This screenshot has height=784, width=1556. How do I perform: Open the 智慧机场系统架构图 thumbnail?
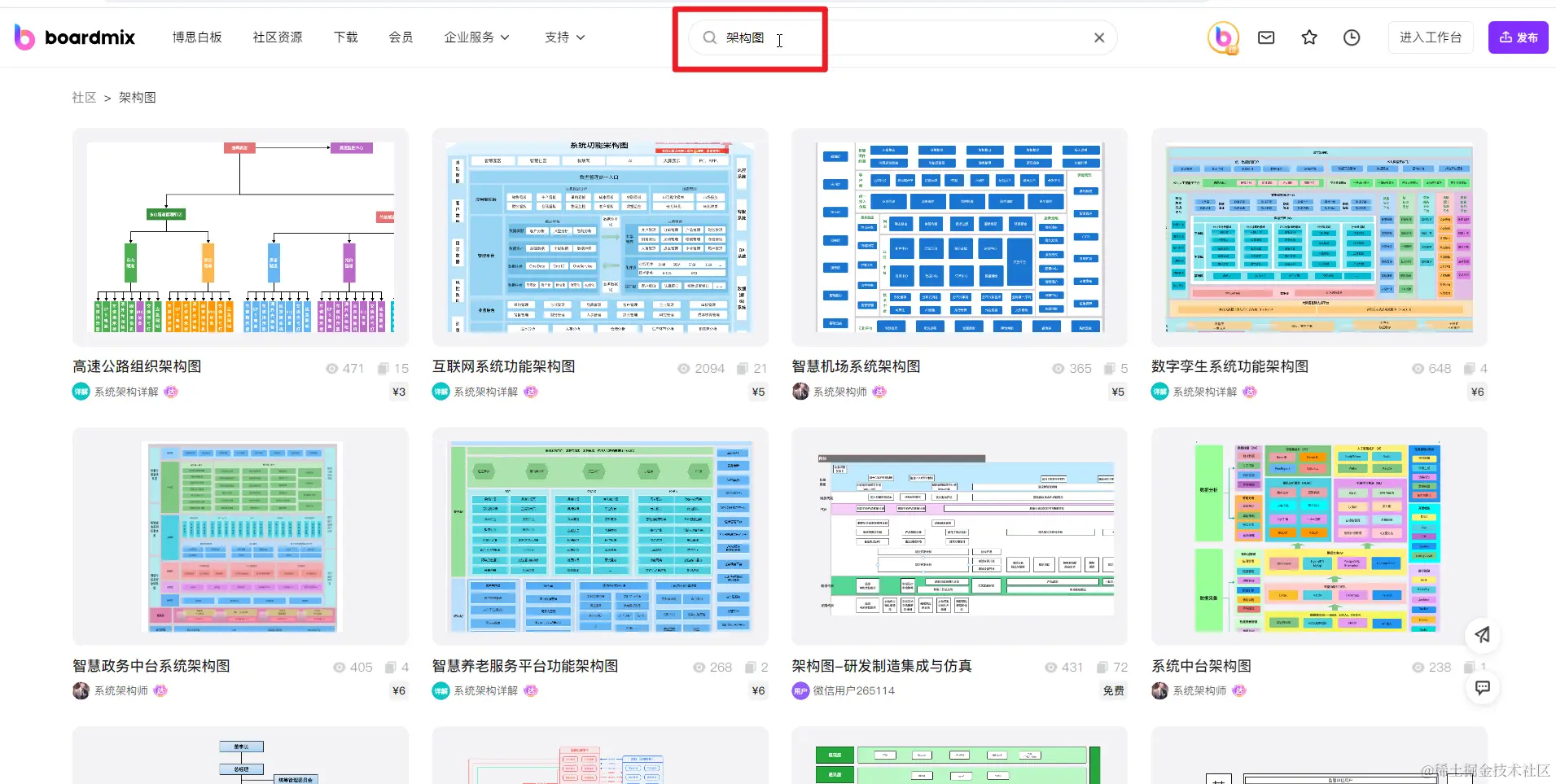coord(959,237)
